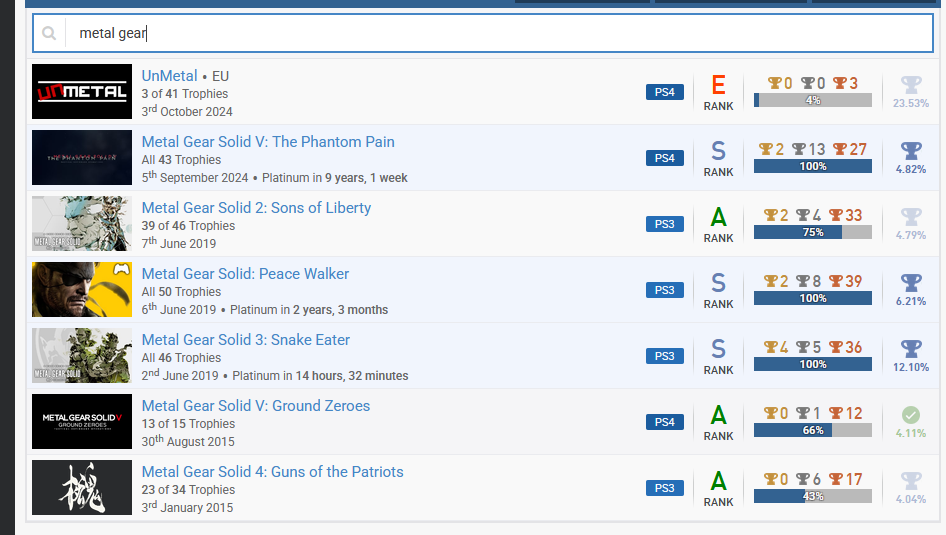This screenshot has height=535, width=946.
Task: Click the 43% progress bar for Guns of the Patriots
Action: [813, 496]
